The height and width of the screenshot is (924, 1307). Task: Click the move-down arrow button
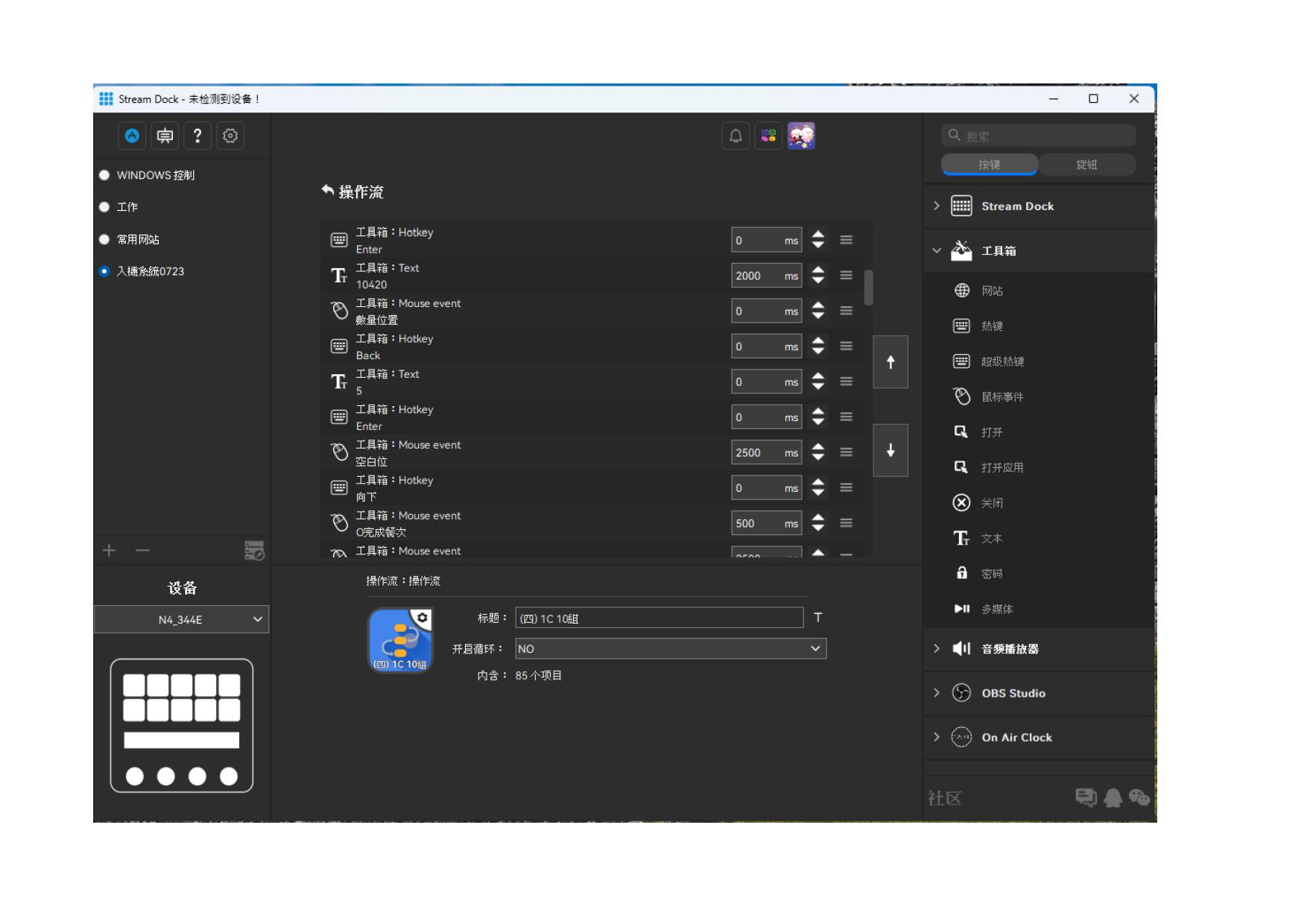(890, 450)
